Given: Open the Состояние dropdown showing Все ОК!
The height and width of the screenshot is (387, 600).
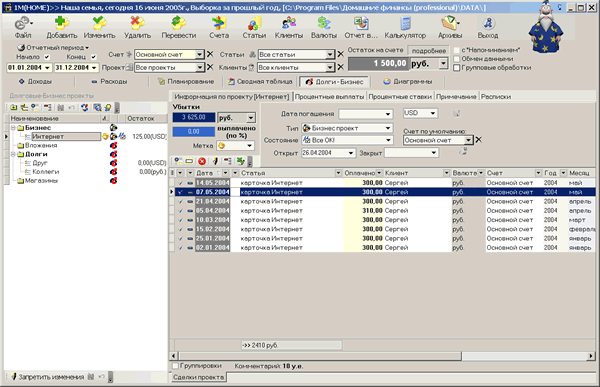Looking at the screenshot, I should click(x=388, y=140).
